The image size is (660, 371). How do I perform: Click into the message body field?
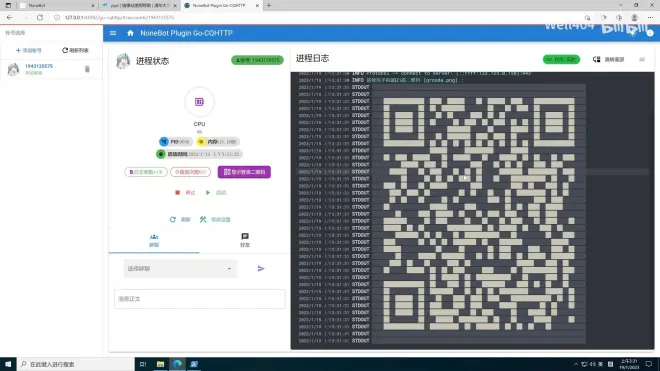(200, 299)
